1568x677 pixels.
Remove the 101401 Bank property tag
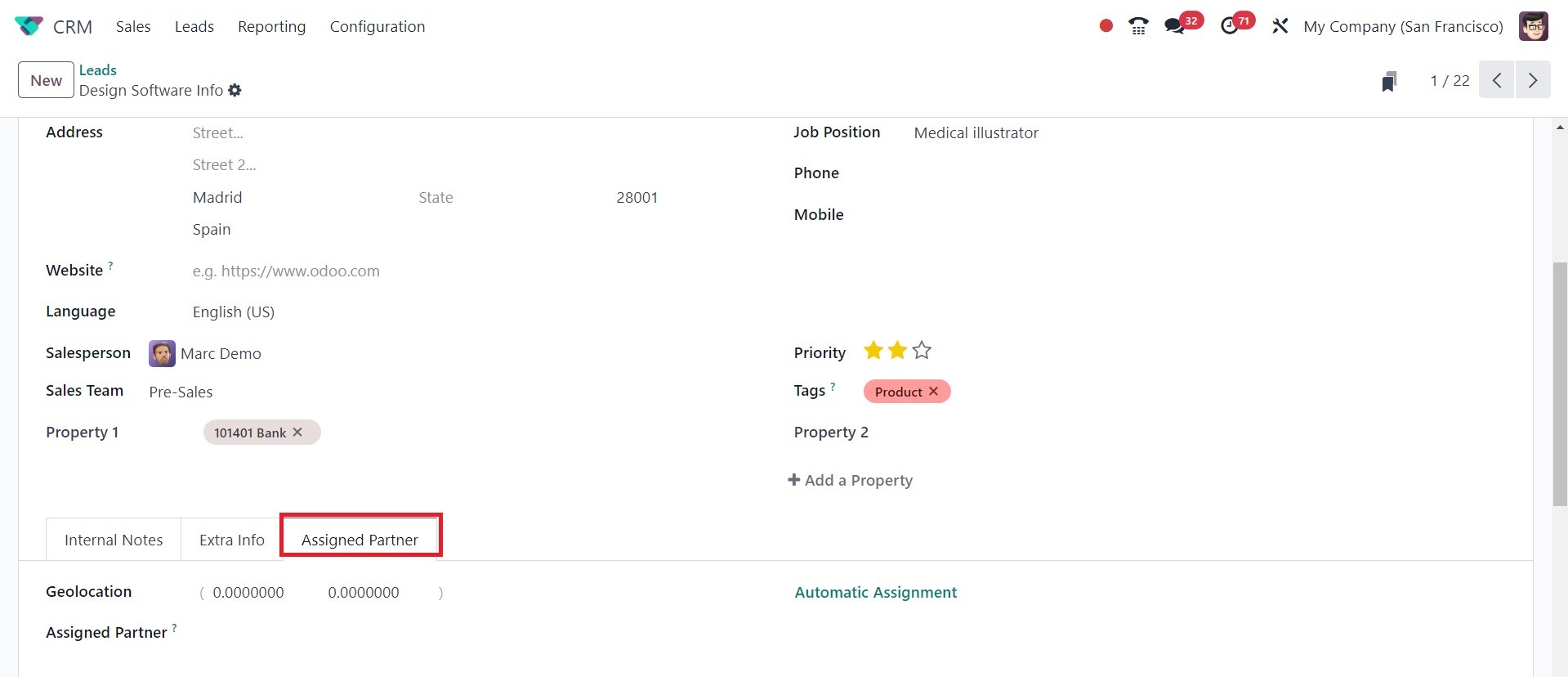pos(297,433)
